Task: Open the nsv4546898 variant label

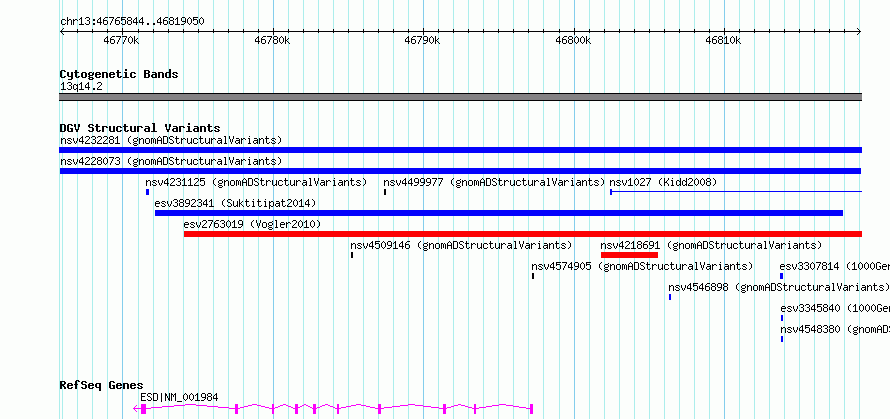Action: (779, 287)
